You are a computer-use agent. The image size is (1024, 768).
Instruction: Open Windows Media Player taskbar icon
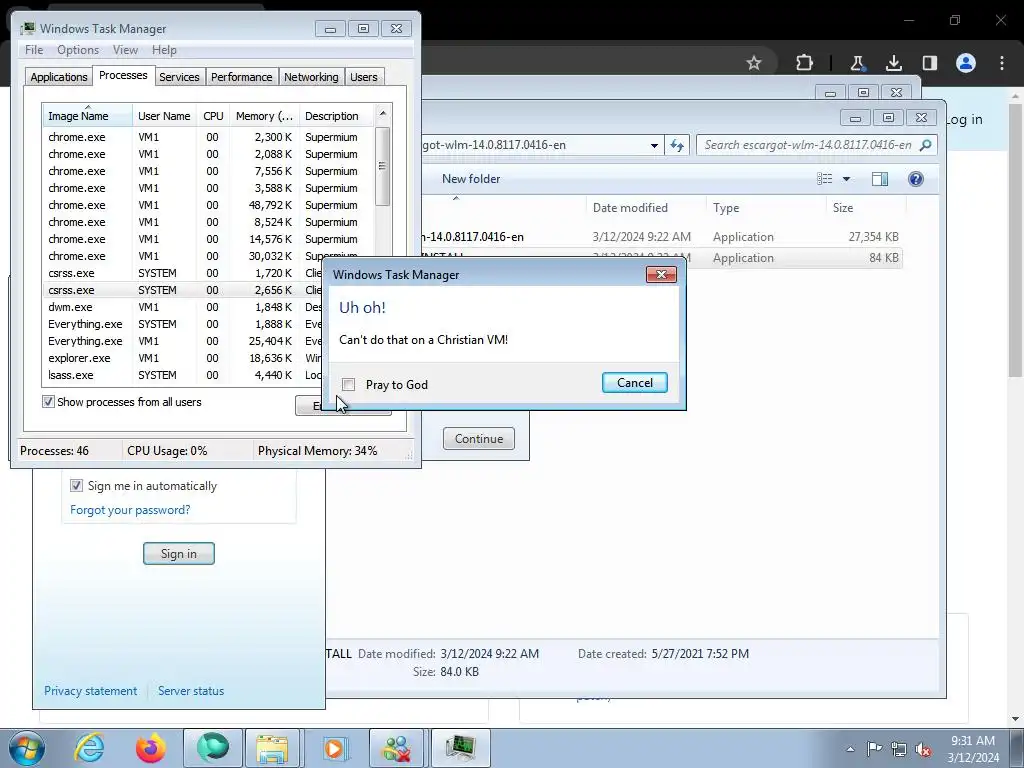pos(334,748)
